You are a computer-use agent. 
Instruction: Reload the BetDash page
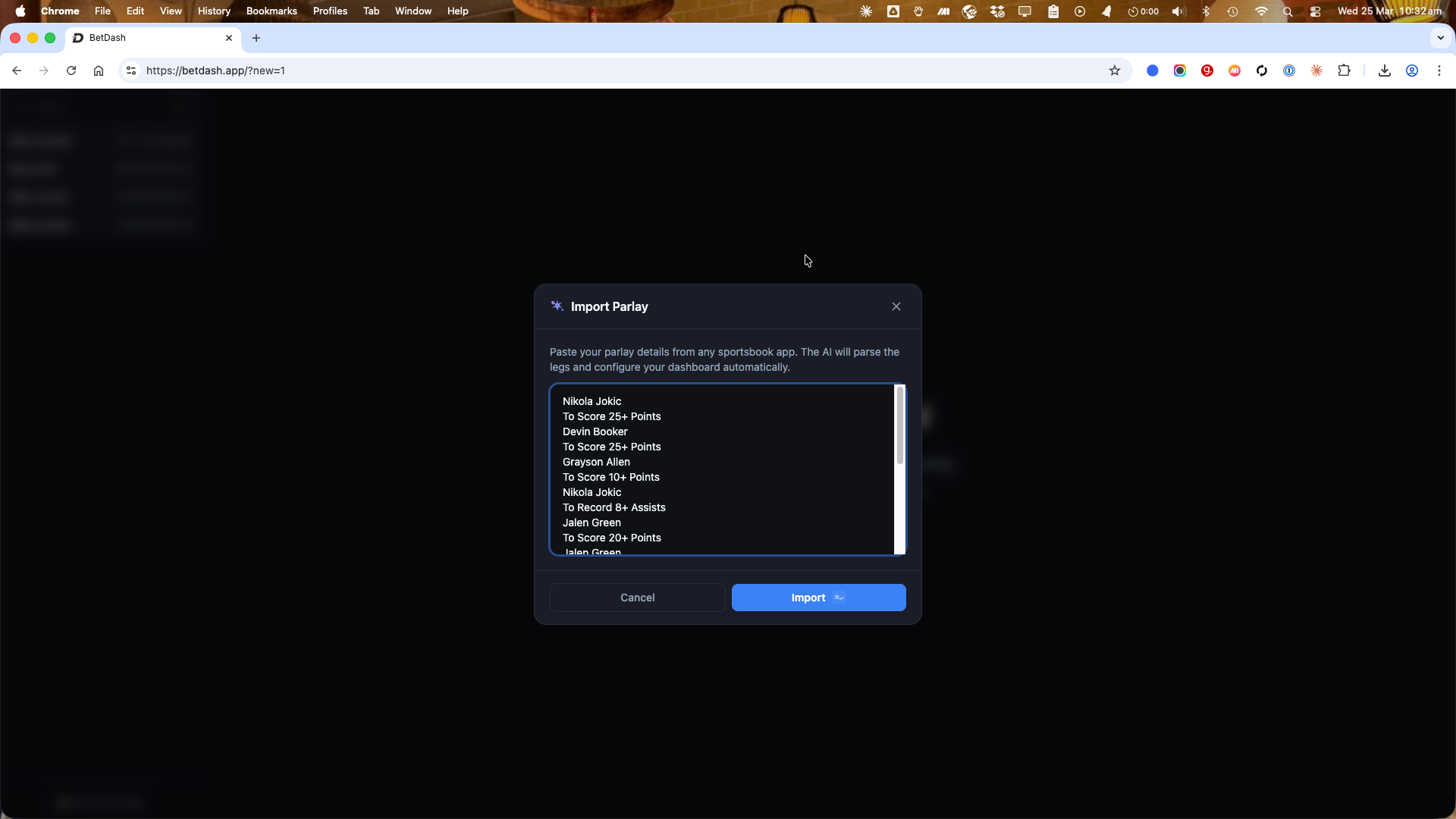point(71,71)
